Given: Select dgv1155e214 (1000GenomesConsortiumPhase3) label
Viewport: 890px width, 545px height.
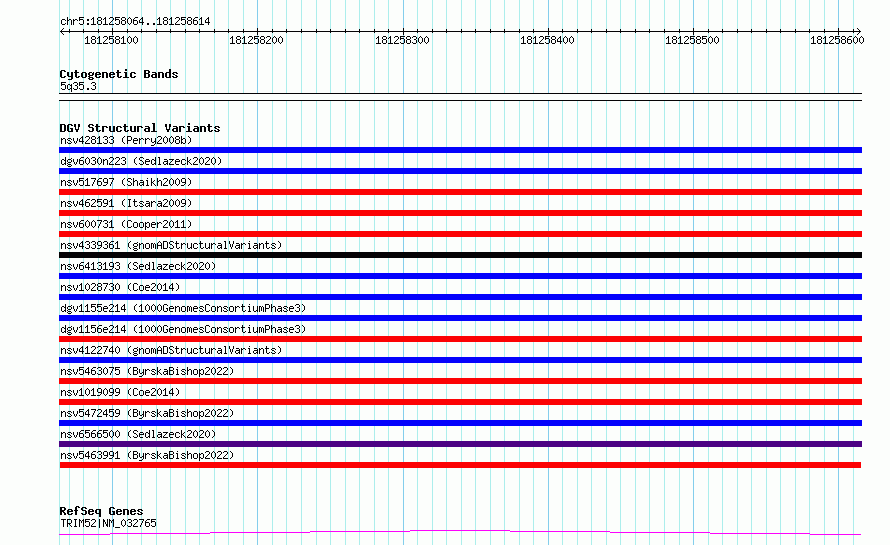Looking at the screenshot, I should [183, 308].
